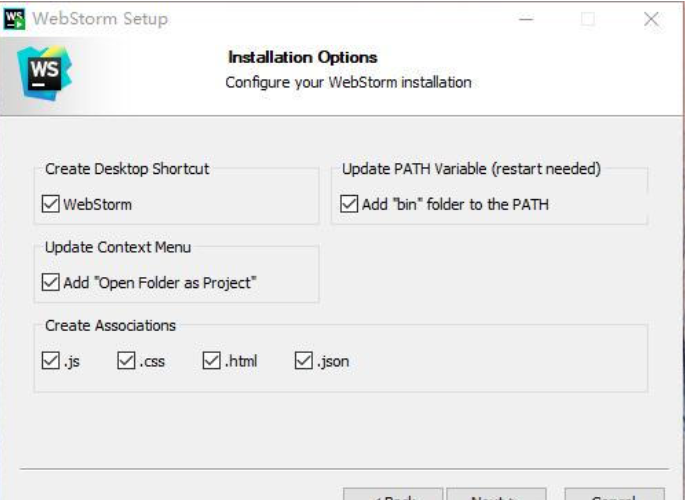Disable Add "Open Folder as Project" option
The width and height of the screenshot is (685, 500).
(x=51, y=283)
